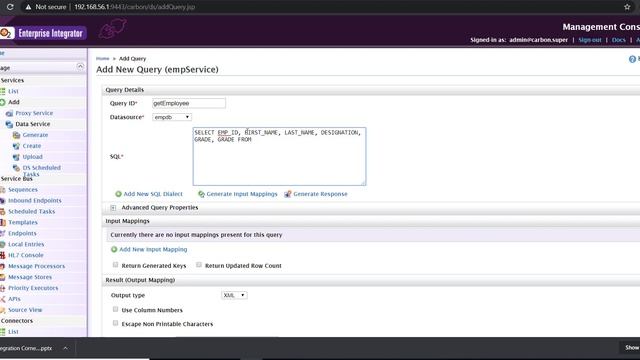
Task: Open Source View menu item
Action: (x=25, y=310)
